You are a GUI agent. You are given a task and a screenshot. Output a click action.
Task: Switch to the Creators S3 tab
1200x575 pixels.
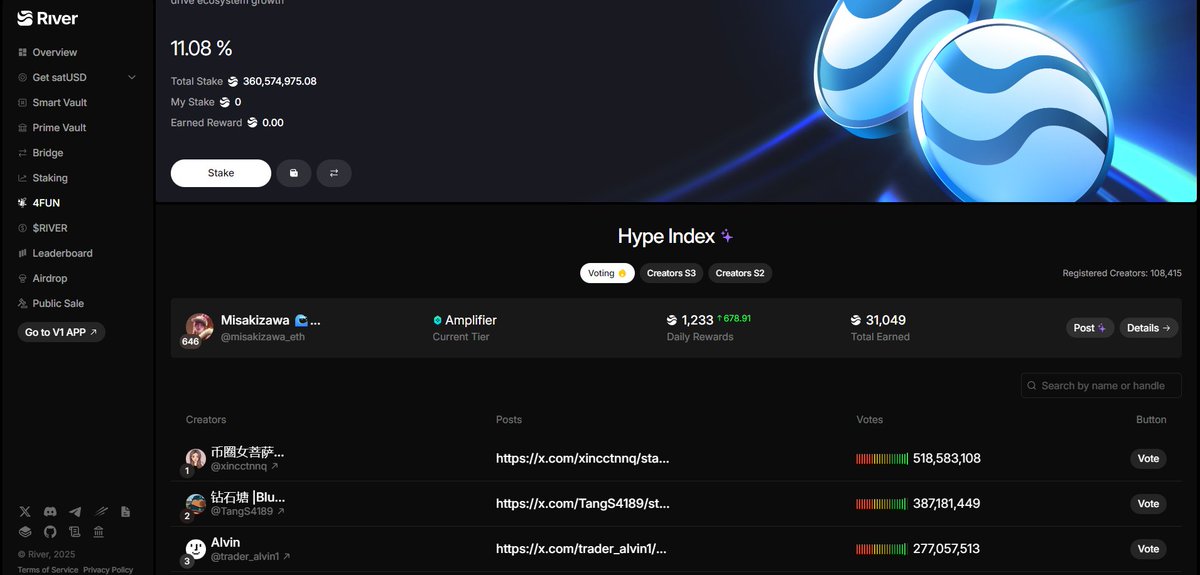pyautogui.click(x=671, y=273)
